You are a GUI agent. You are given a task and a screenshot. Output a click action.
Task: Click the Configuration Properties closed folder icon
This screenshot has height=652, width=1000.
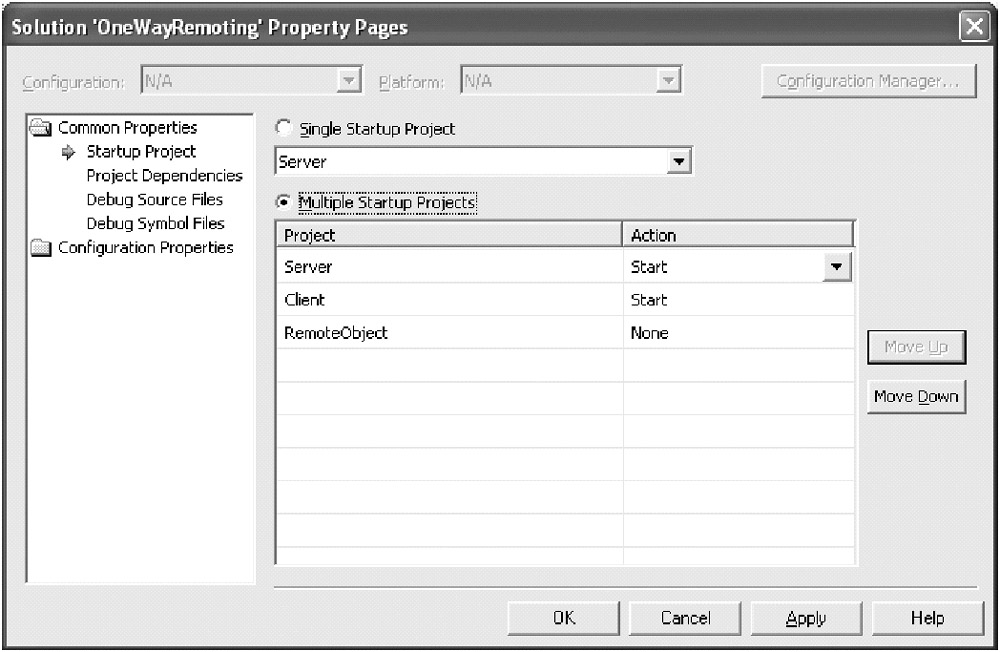point(42,248)
